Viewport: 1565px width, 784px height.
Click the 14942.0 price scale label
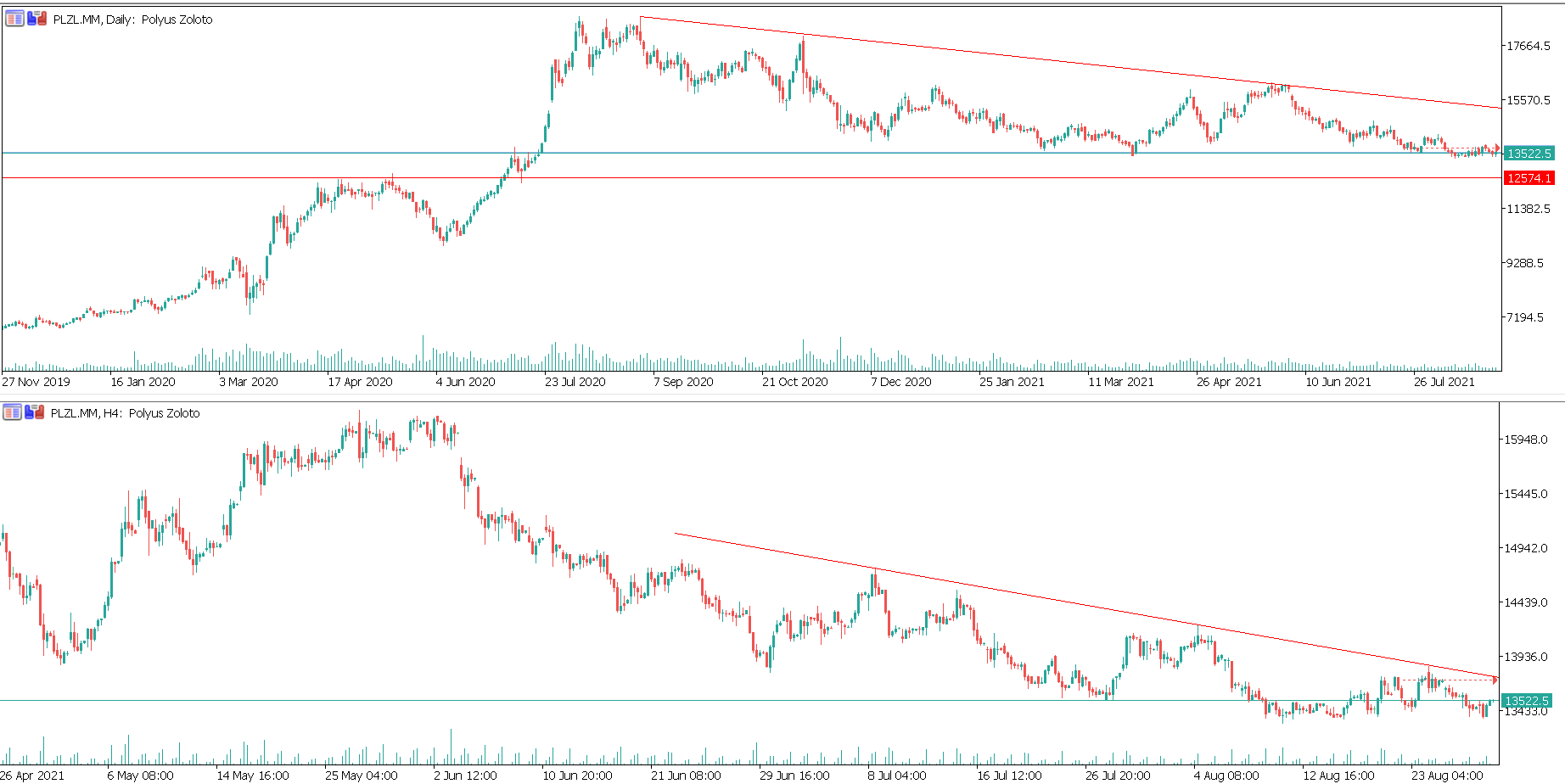tap(1526, 548)
